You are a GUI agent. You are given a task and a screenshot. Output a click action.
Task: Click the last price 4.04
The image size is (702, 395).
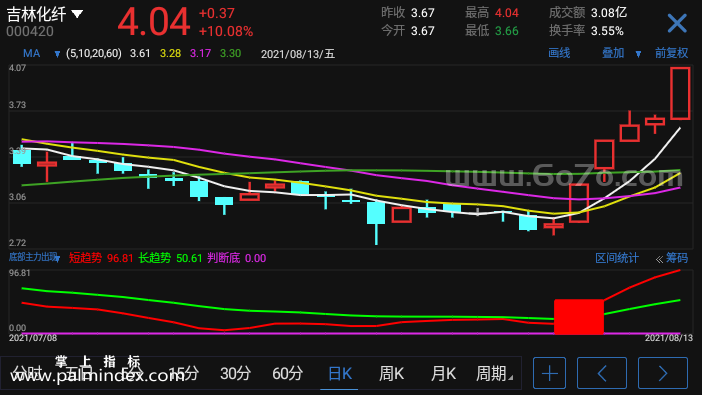coord(154,22)
